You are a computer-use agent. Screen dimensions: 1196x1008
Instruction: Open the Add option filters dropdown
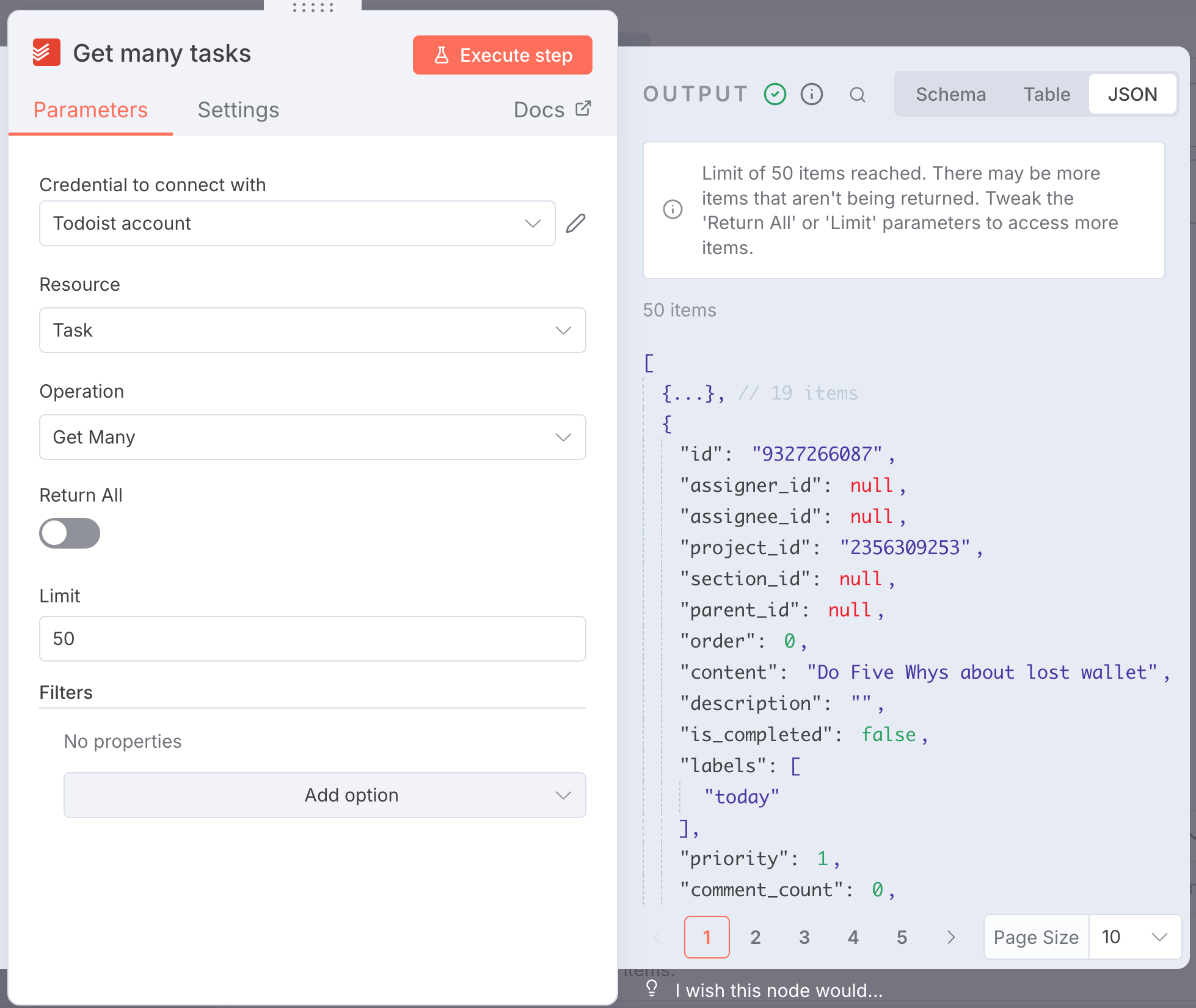pyautogui.click(x=324, y=795)
